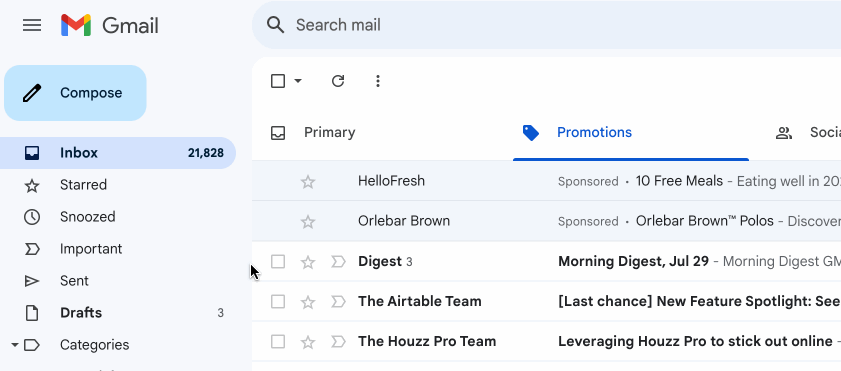The image size is (841, 371).
Task: Click the Inbox unread count 21,828
Action: pos(205,153)
